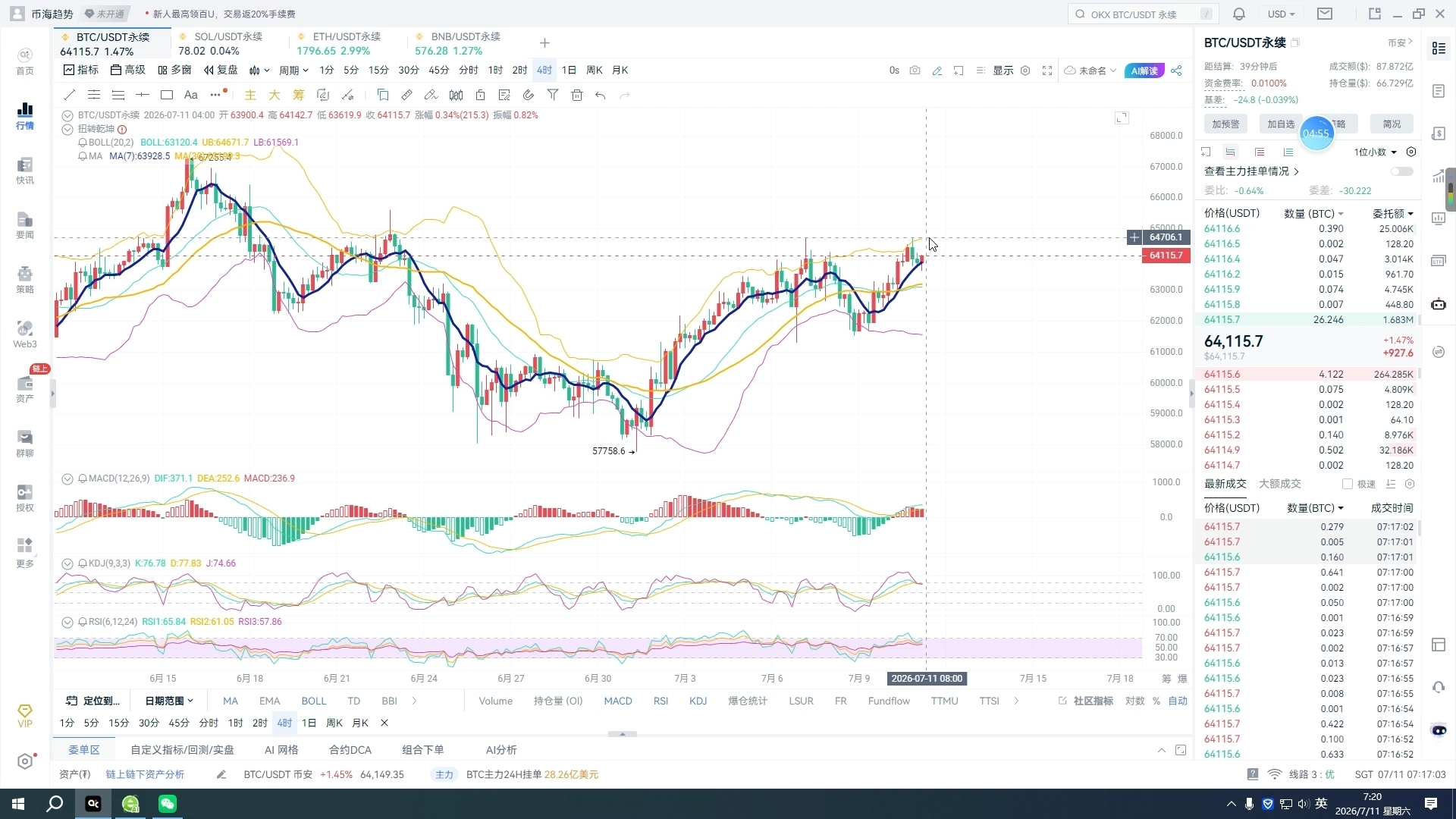1456x819 pixels.
Task: Switch to the ETH/USDT永续 tab
Action: click(347, 44)
